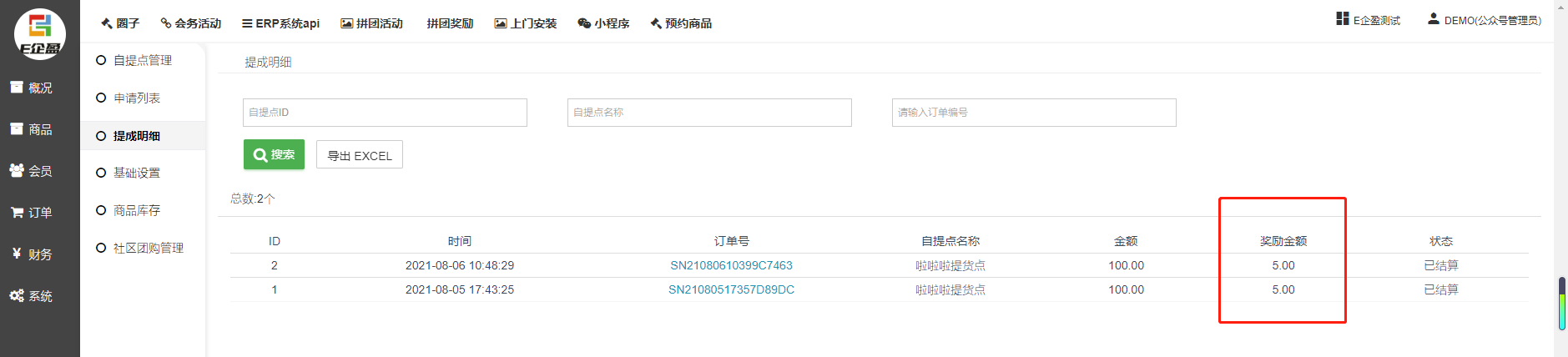Expand the ERP系统api top menu

click(280, 23)
